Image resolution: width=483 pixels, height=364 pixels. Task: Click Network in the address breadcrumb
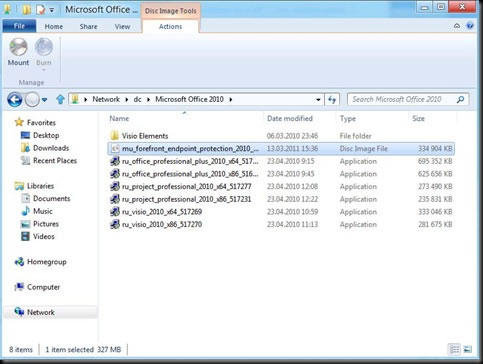click(106, 99)
